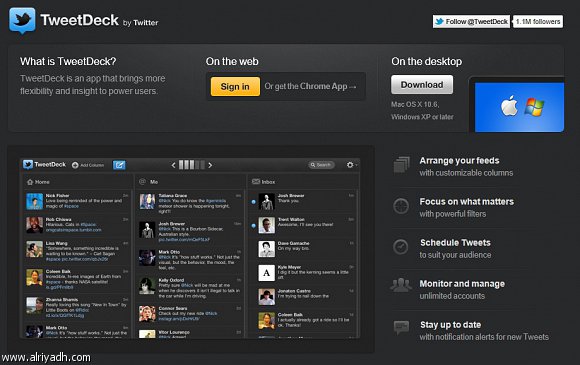Download the TweetDeck desktop app

coord(422,85)
